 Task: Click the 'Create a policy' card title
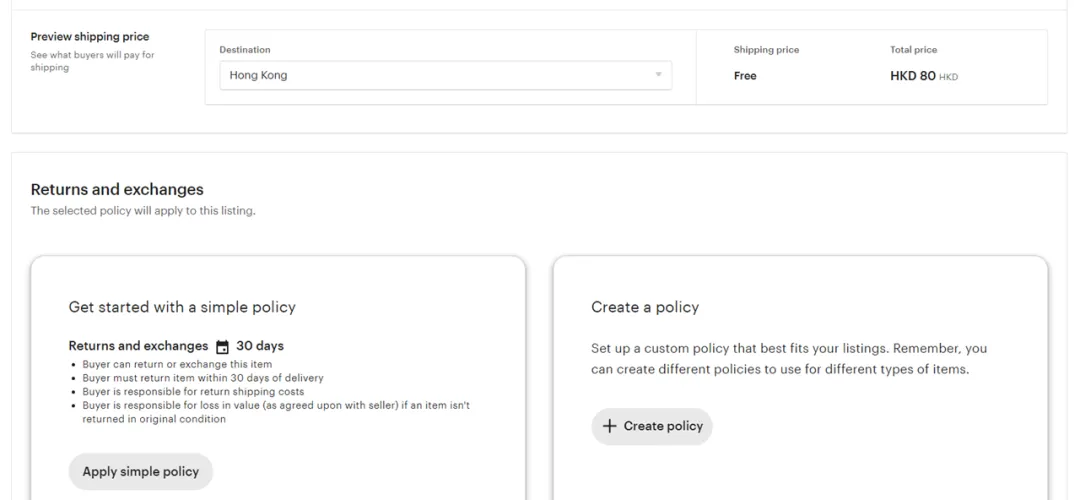(x=645, y=307)
